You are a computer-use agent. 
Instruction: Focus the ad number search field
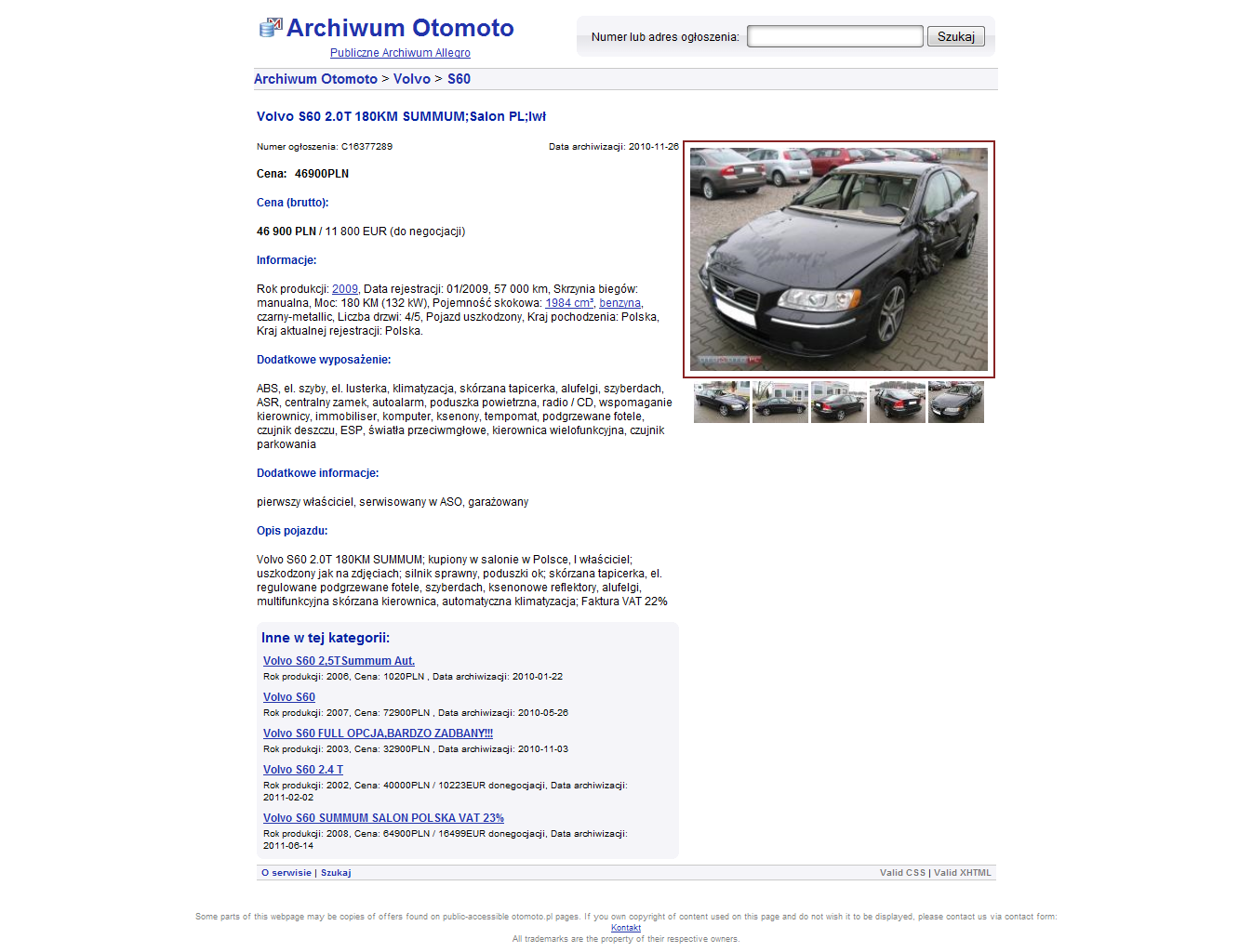(835, 36)
